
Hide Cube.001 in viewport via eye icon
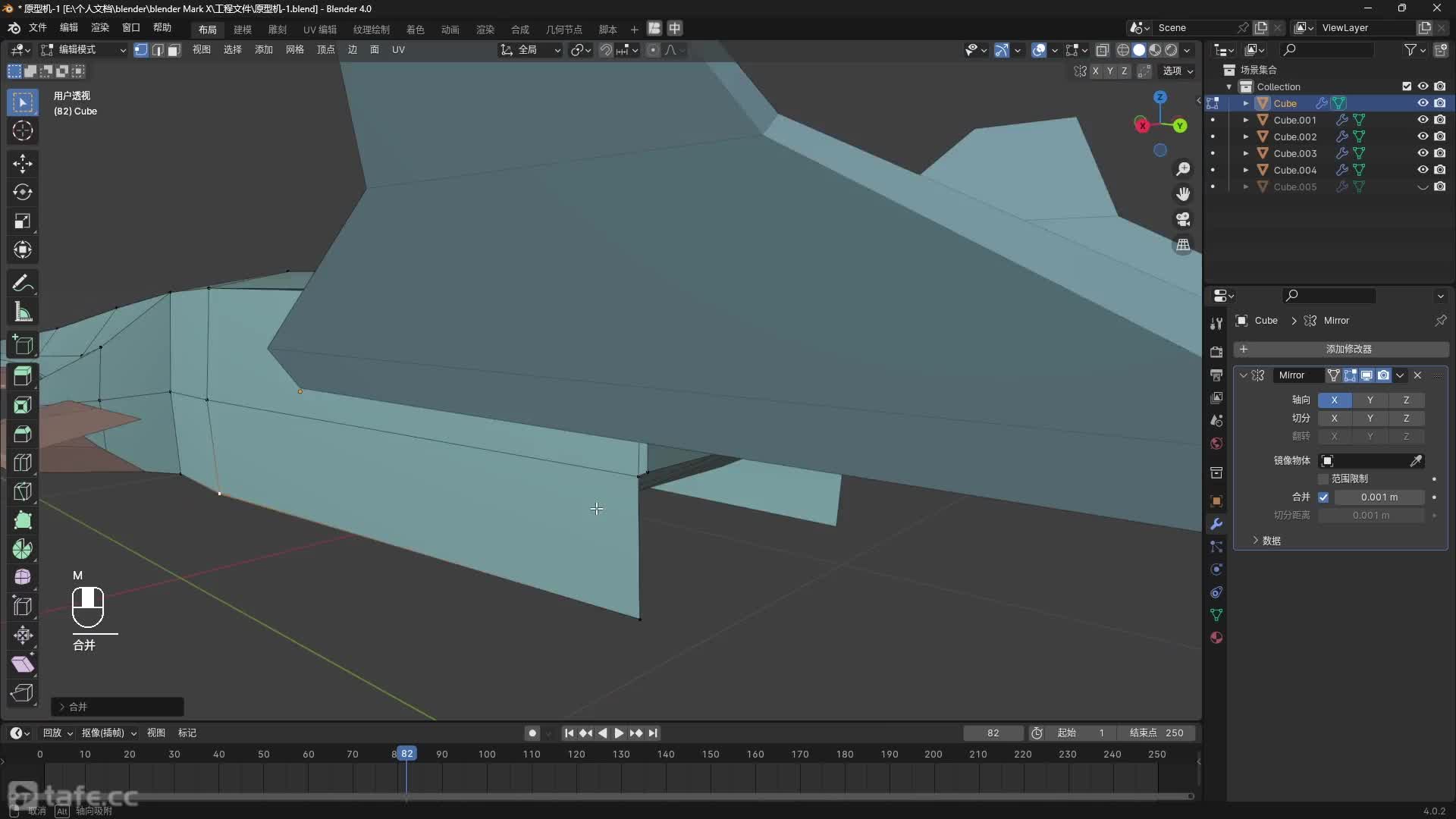click(1423, 120)
